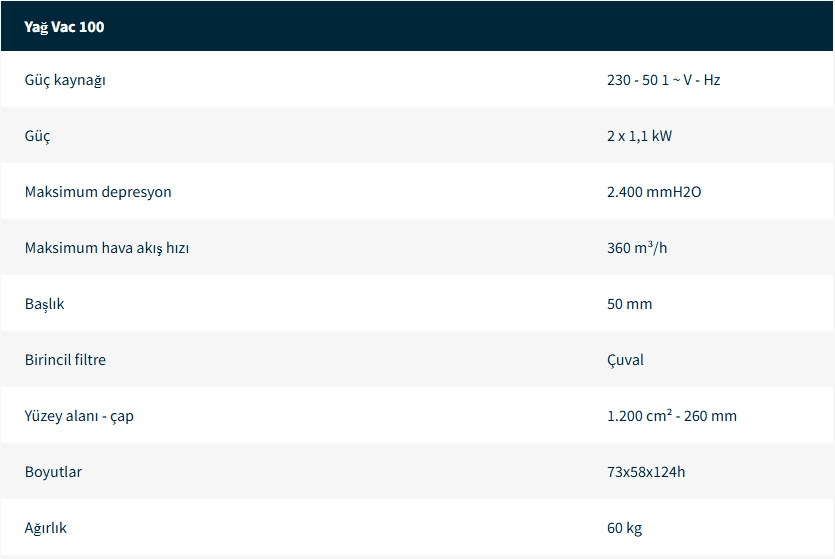Select the 'Güç kaynağı' row label

(x=65, y=80)
